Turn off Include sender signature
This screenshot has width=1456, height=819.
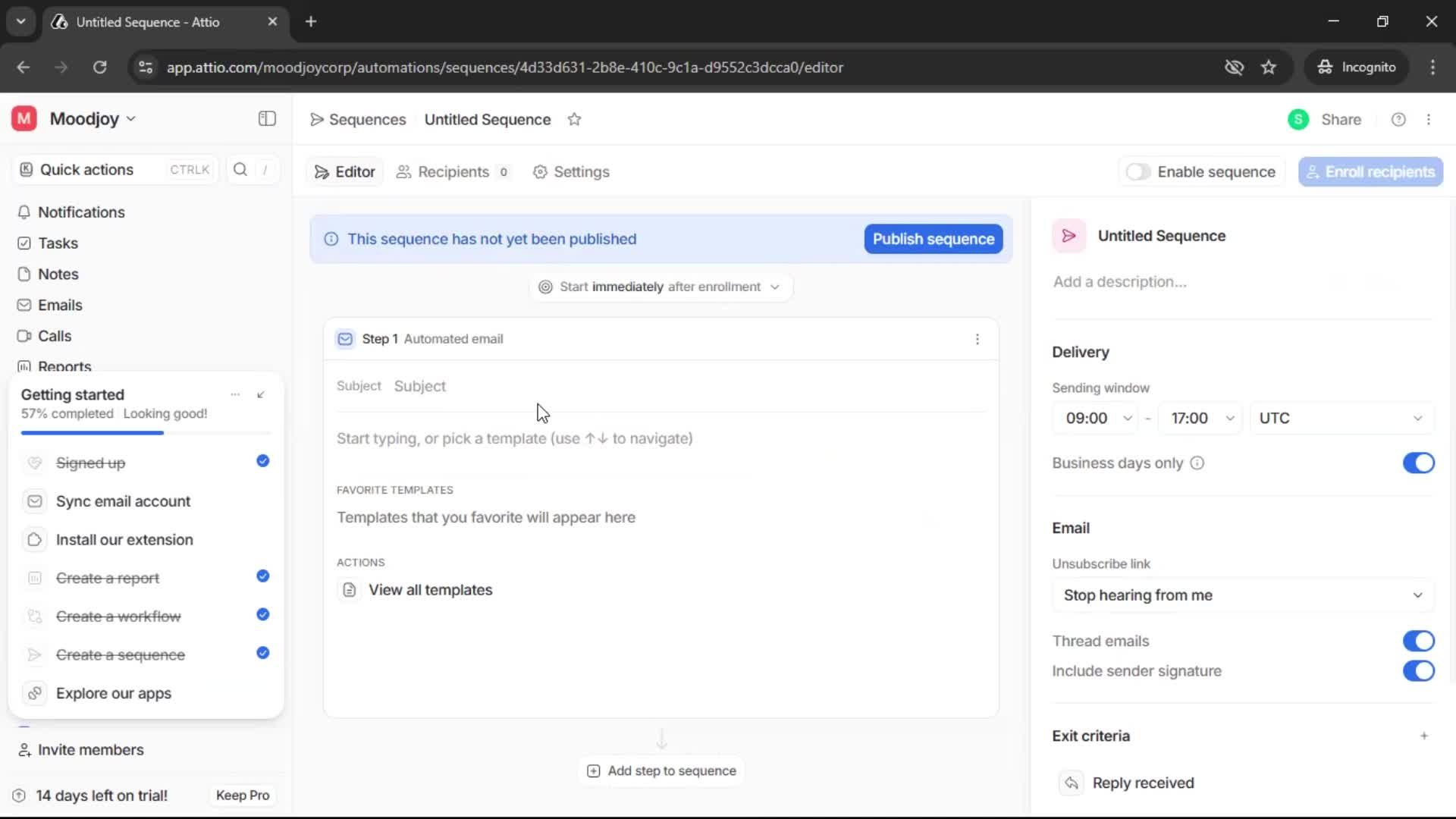(x=1418, y=671)
